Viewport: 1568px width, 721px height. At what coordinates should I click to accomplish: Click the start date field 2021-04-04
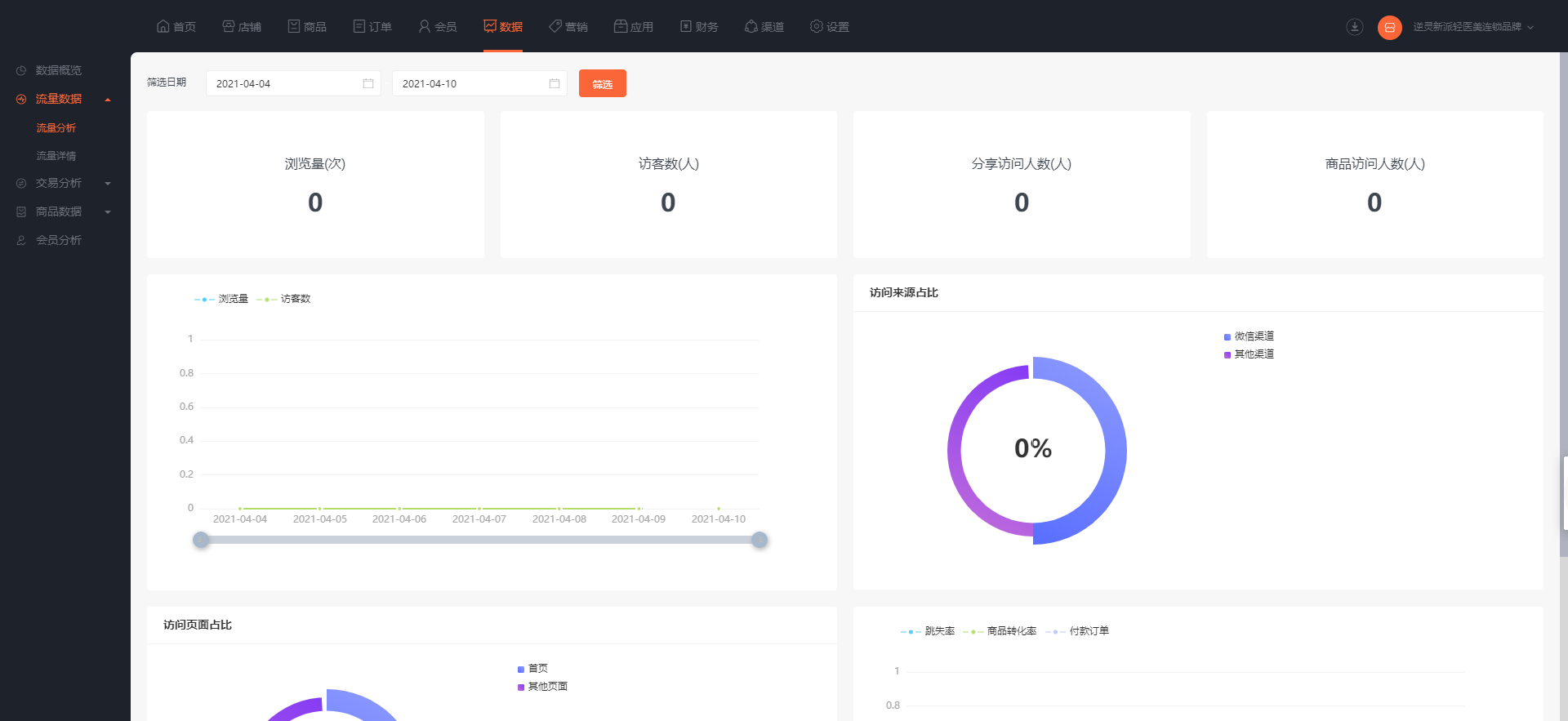tap(293, 83)
